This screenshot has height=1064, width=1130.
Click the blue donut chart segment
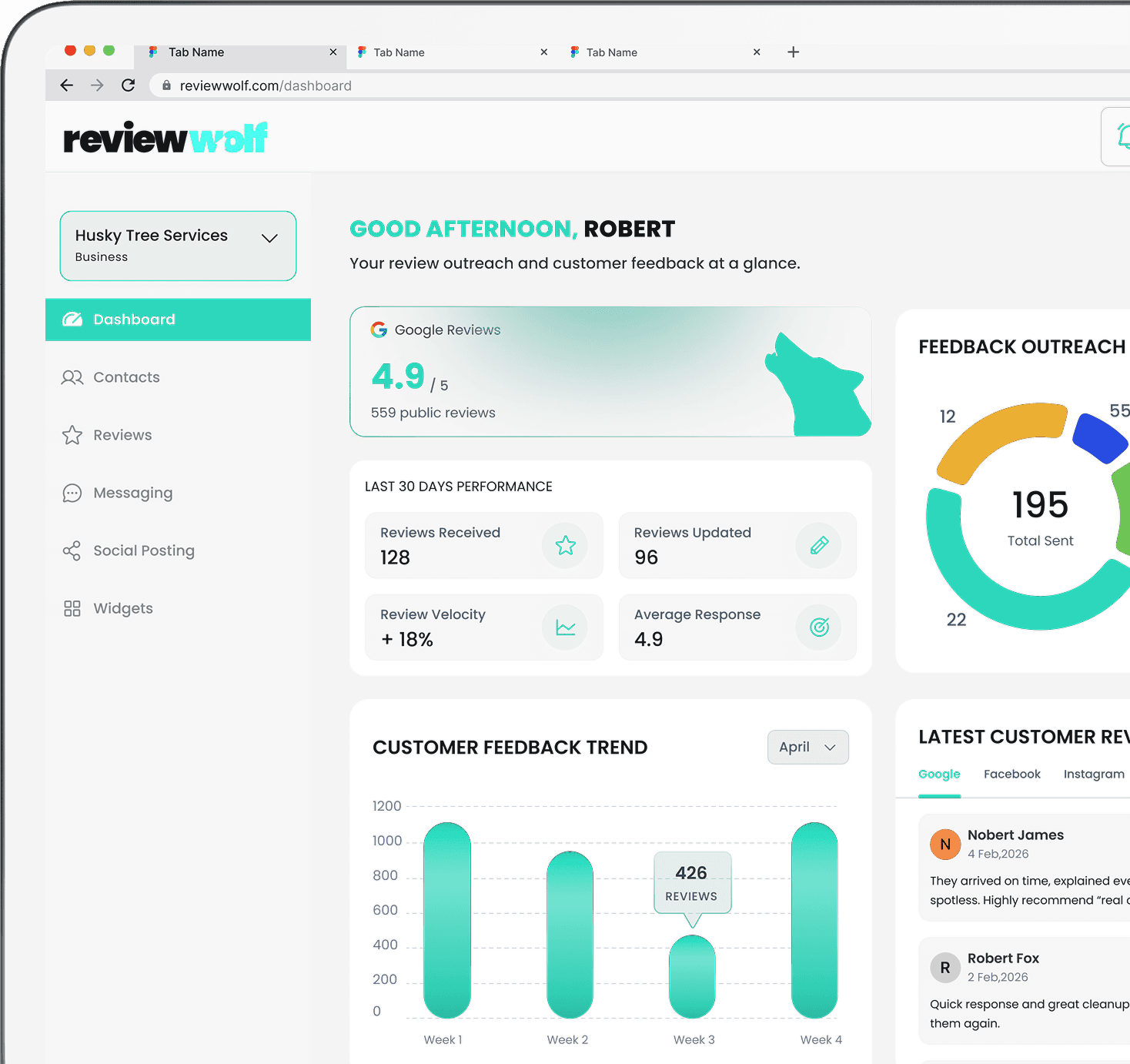(1101, 437)
